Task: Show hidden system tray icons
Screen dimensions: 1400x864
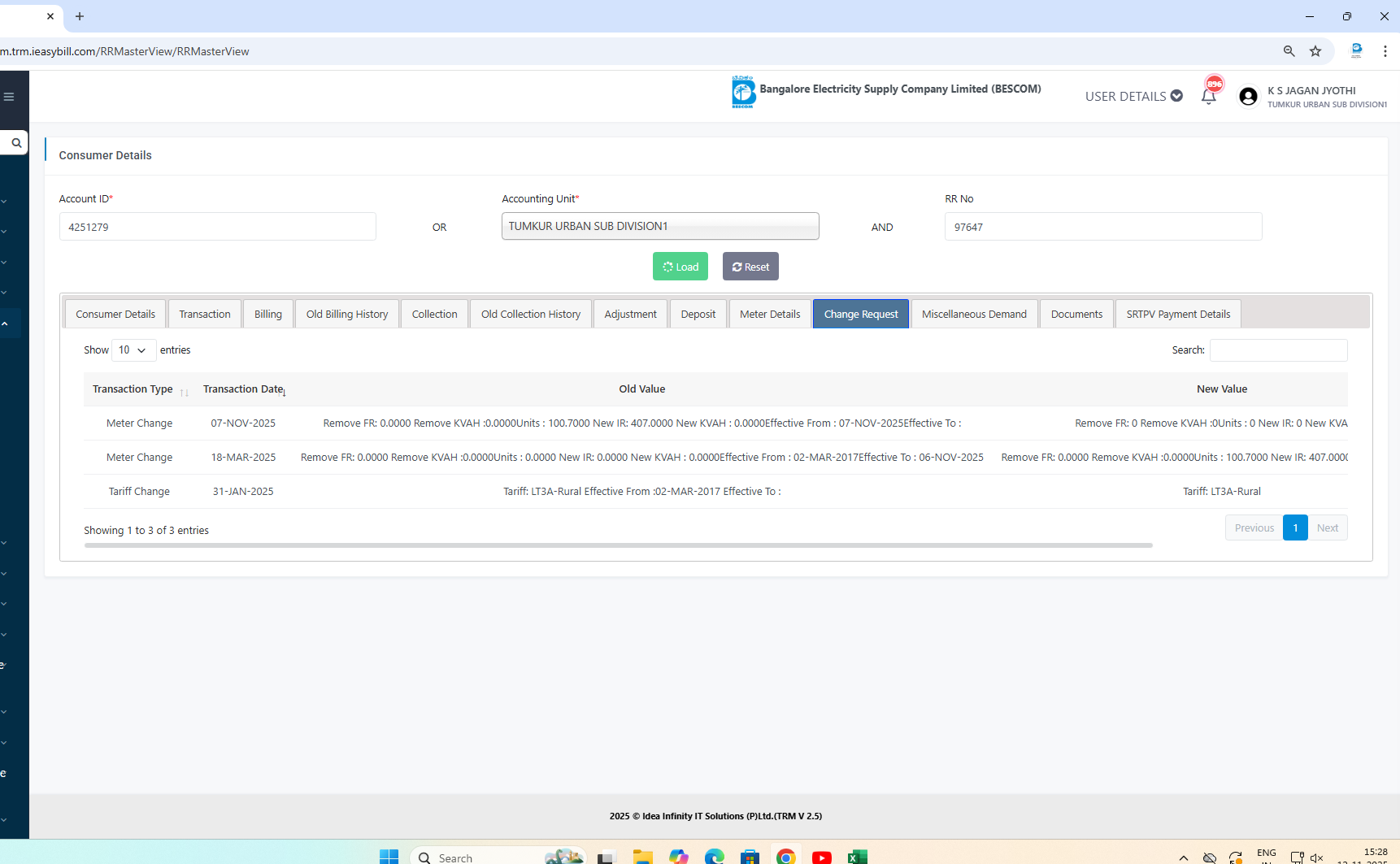Action: (1184, 857)
